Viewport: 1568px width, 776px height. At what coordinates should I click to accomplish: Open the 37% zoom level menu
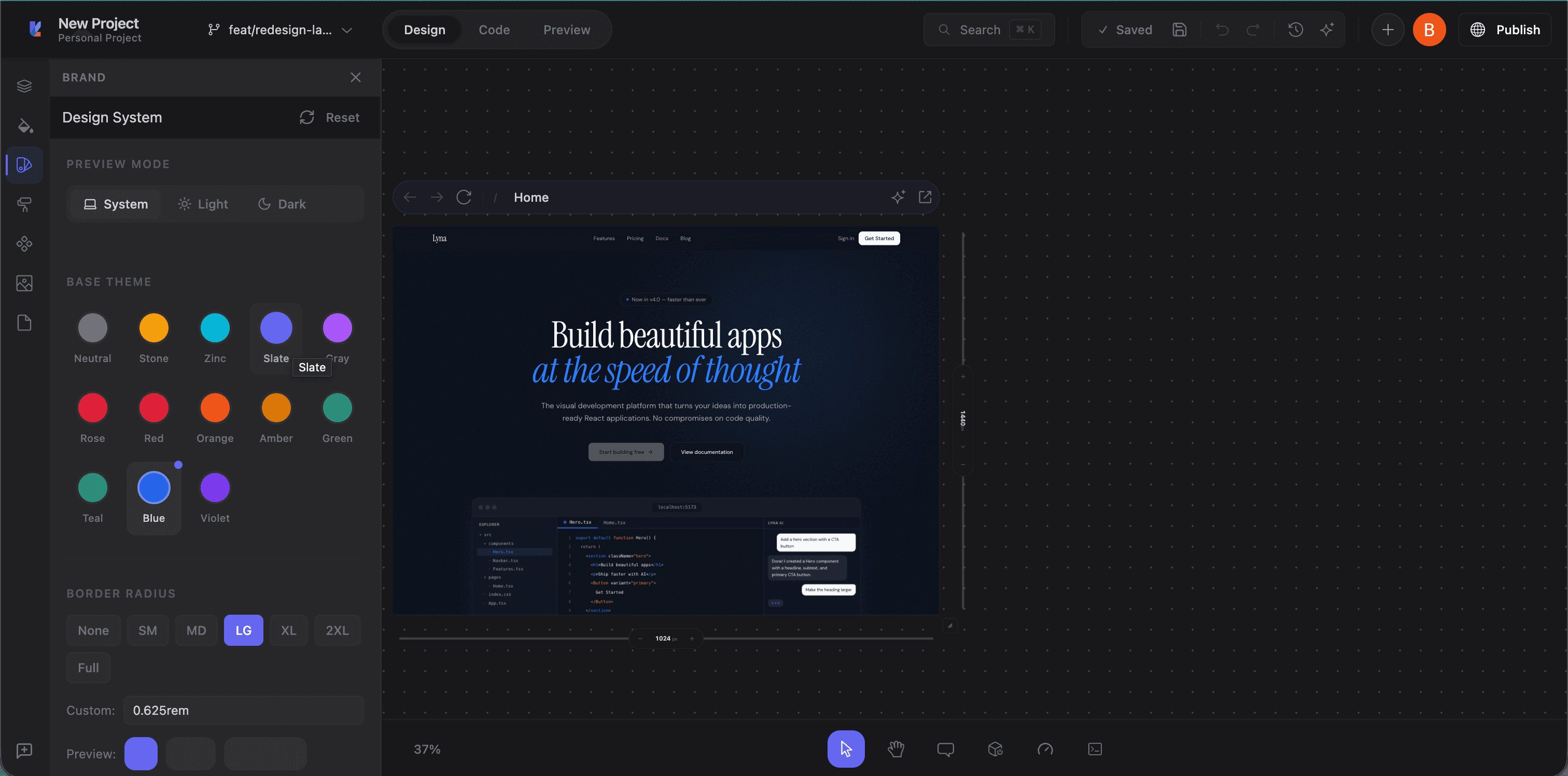click(427, 749)
